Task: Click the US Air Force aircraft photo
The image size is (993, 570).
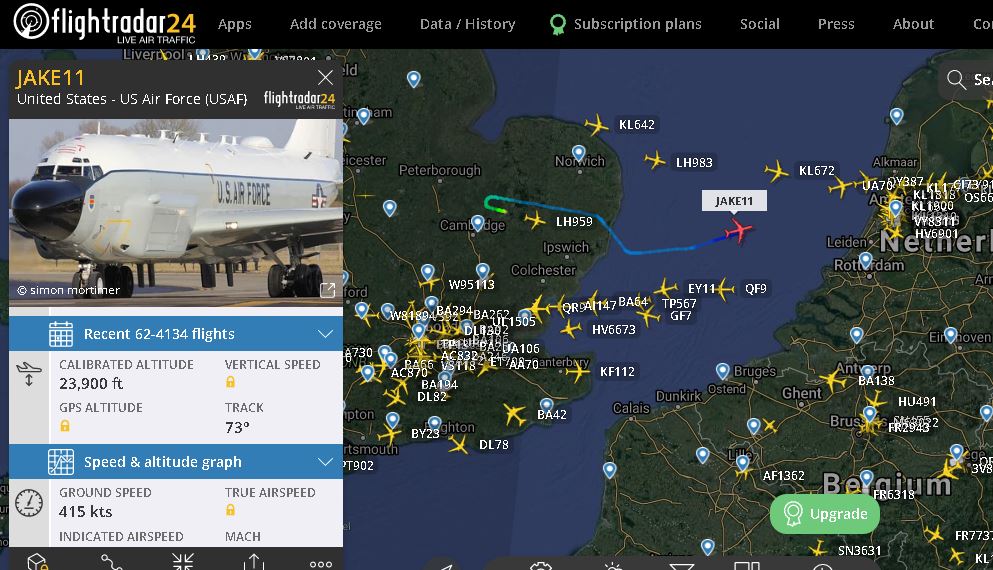Action: coord(176,212)
